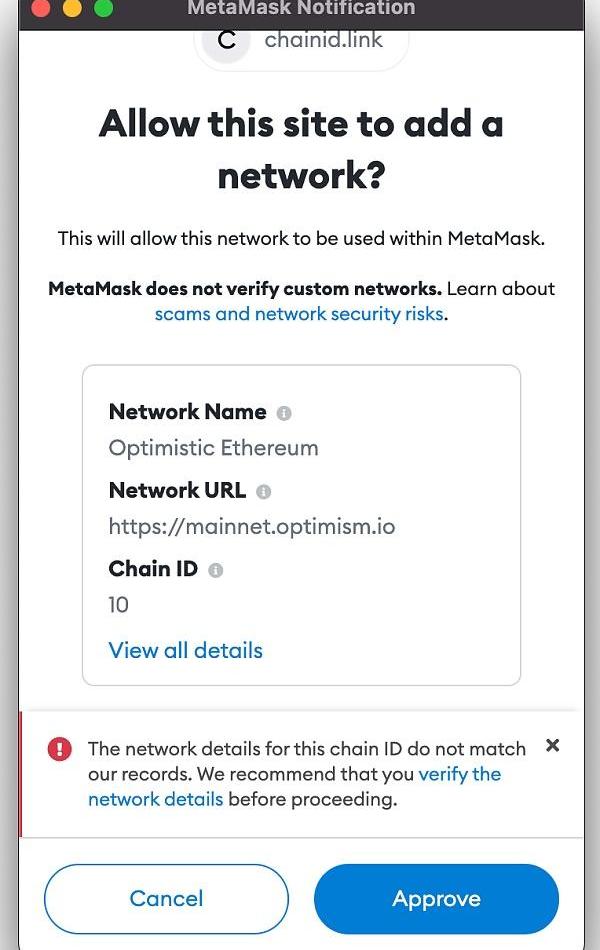Open scams and network security risks link

pyautogui.click(x=300, y=314)
